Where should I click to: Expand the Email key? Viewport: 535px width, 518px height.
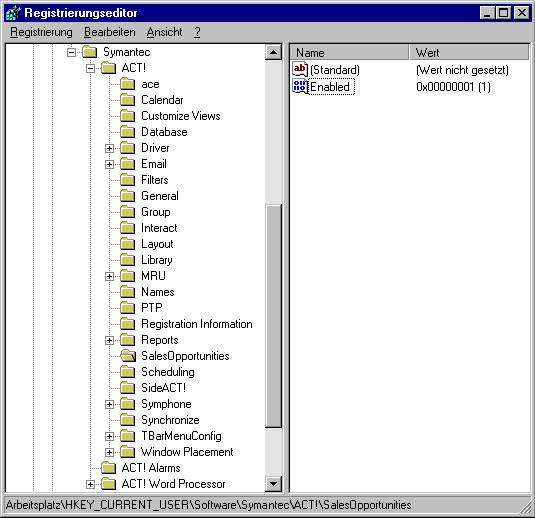click(x=109, y=164)
